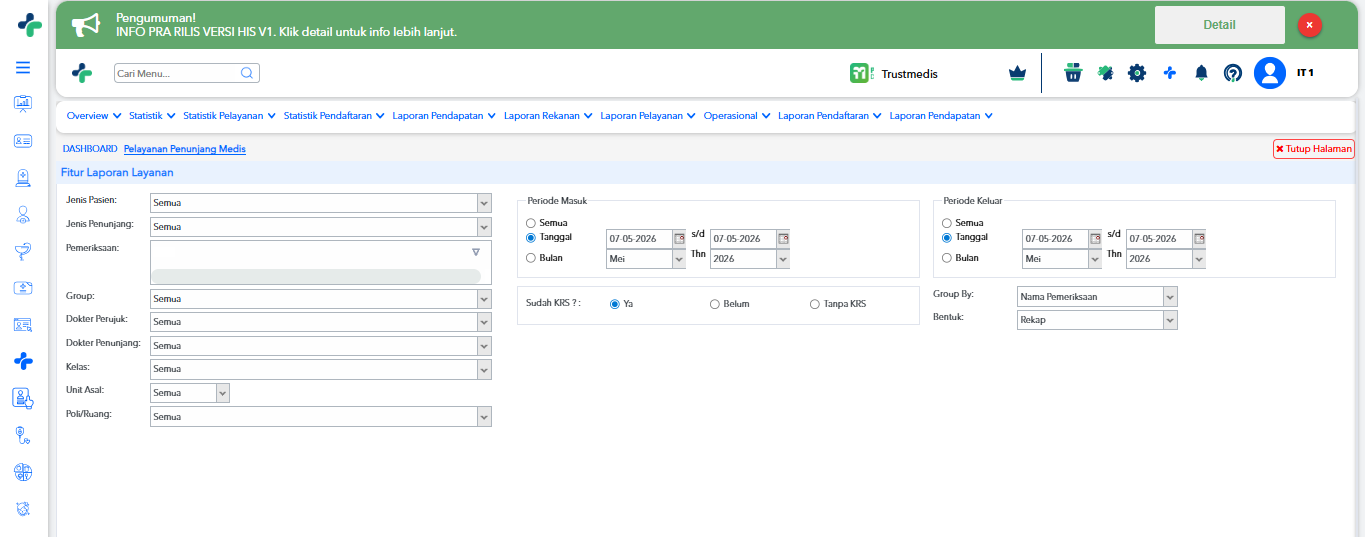This screenshot has height=537, width=1365.
Task: Click the shopping basket icon
Action: click(x=1073, y=73)
